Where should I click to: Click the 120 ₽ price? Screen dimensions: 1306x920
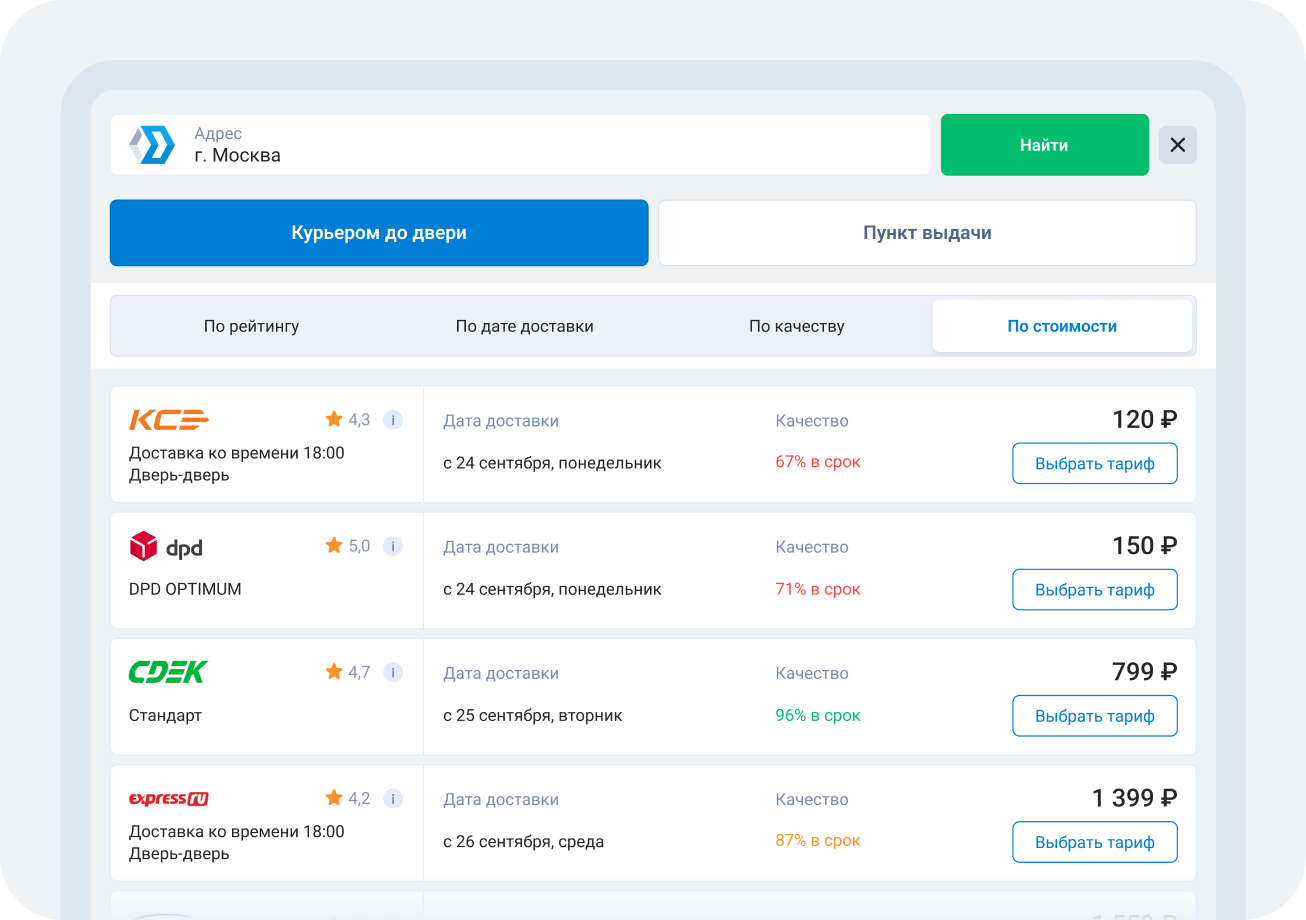coord(1145,420)
